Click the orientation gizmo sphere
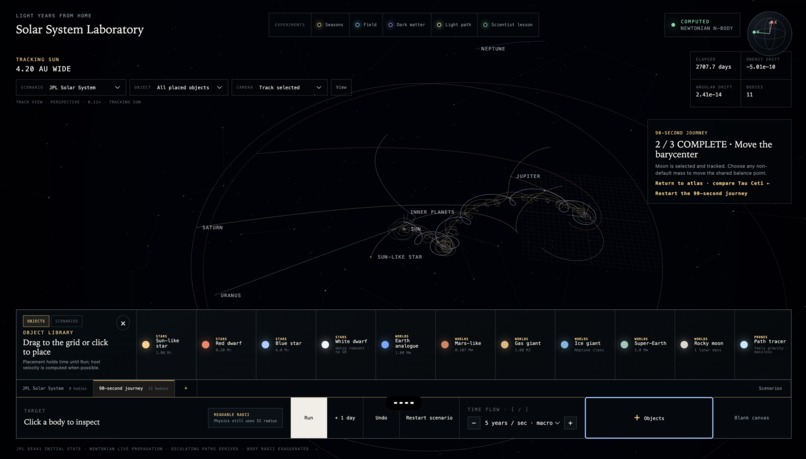The image size is (806, 459). (769, 34)
